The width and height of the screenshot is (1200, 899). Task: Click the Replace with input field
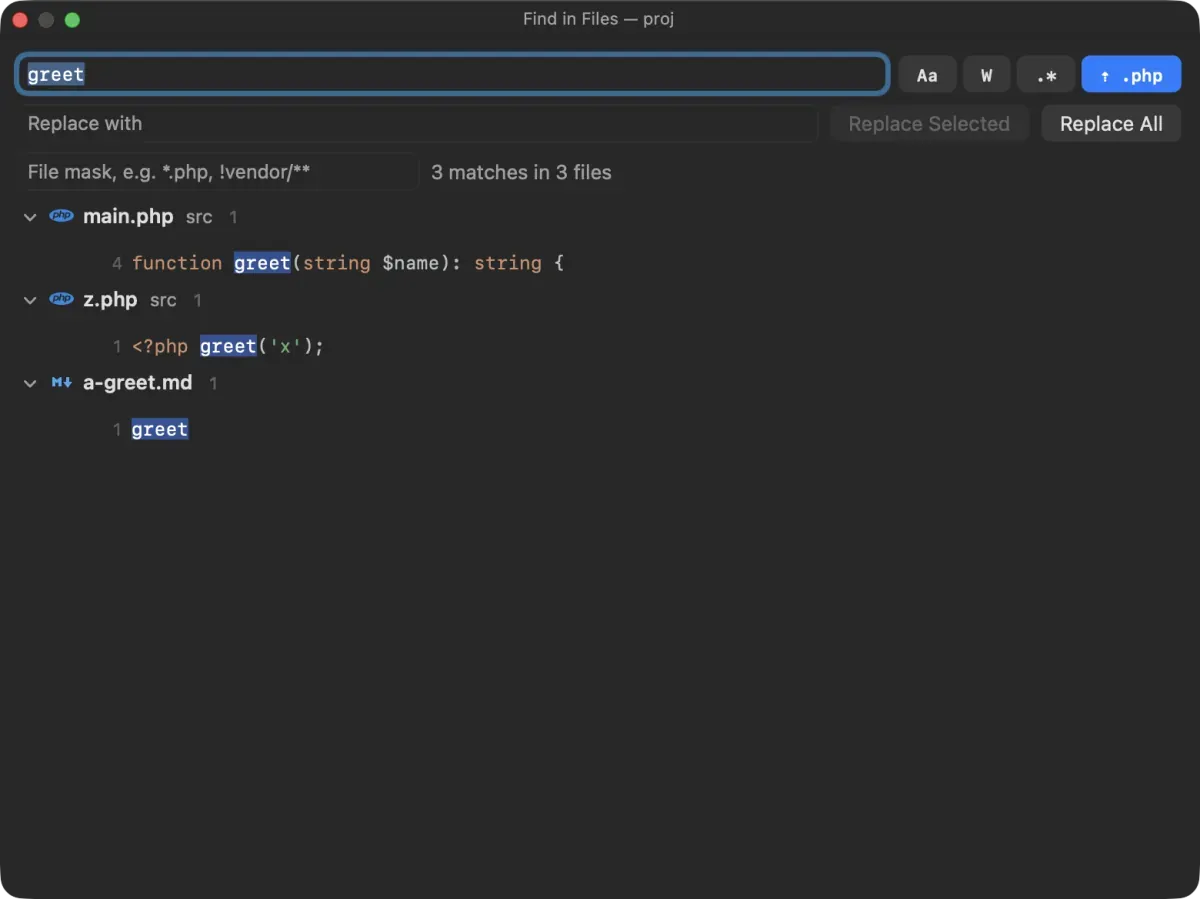click(x=420, y=124)
